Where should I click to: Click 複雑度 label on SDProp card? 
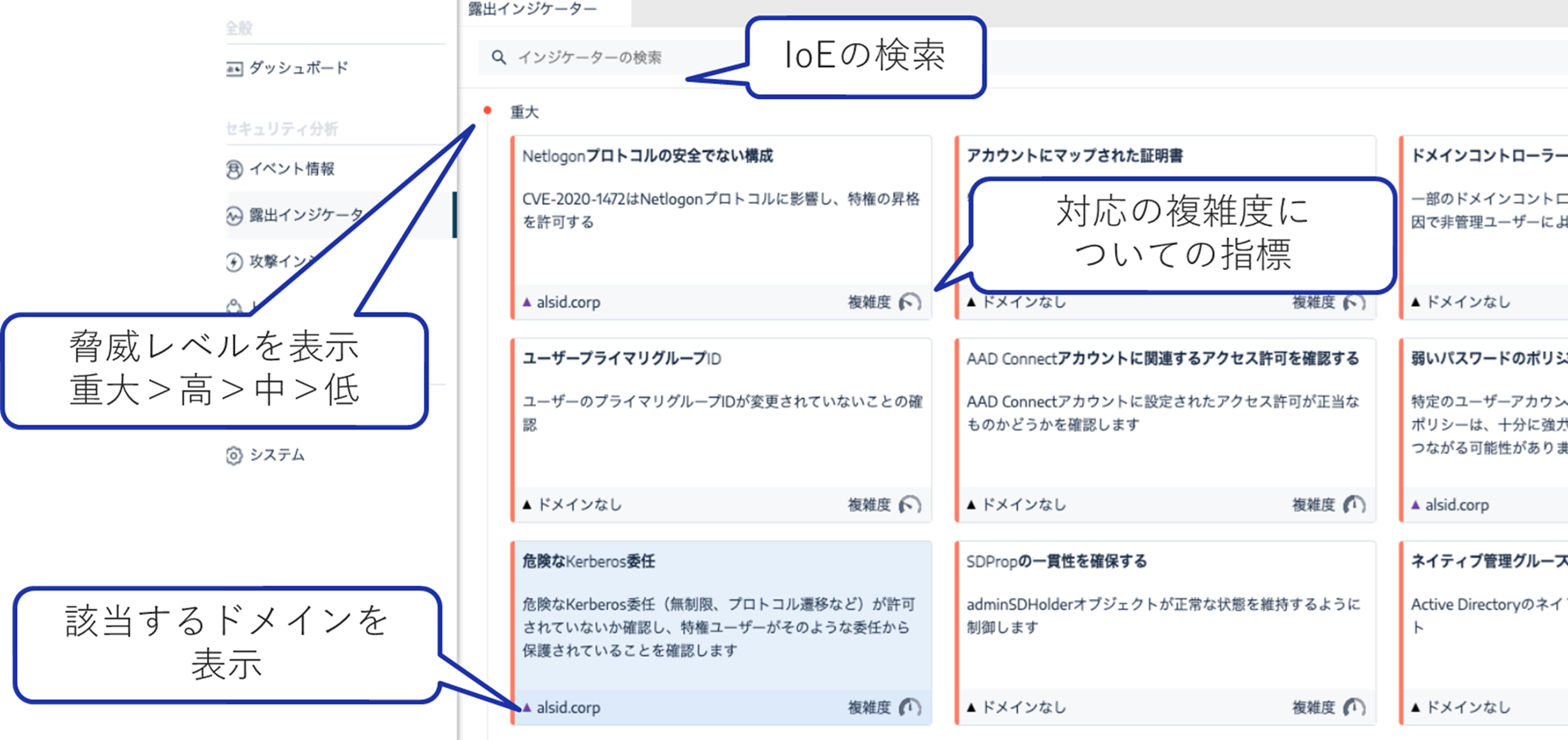(x=1314, y=707)
